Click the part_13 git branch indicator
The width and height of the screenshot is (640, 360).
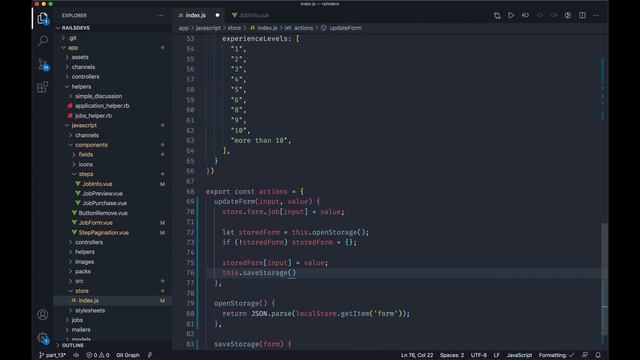pyautogui.click(x=52, y=355)
